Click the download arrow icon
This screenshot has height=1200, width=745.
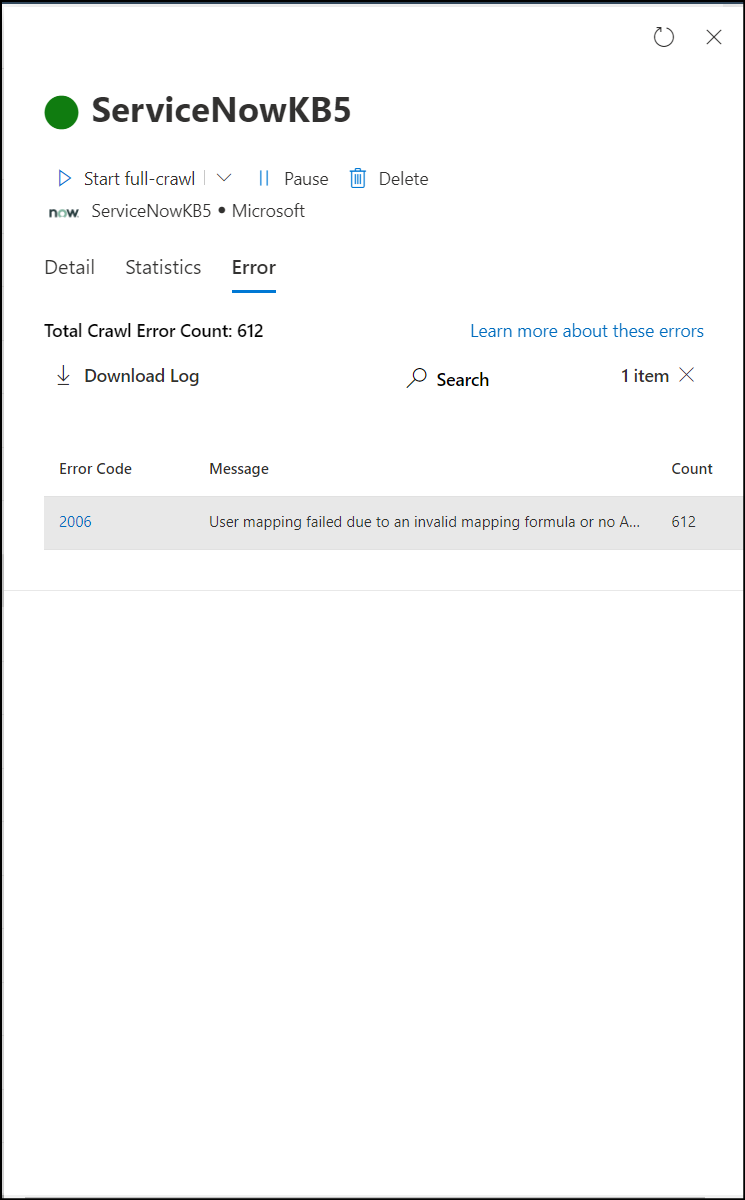[x=64, y=376]
